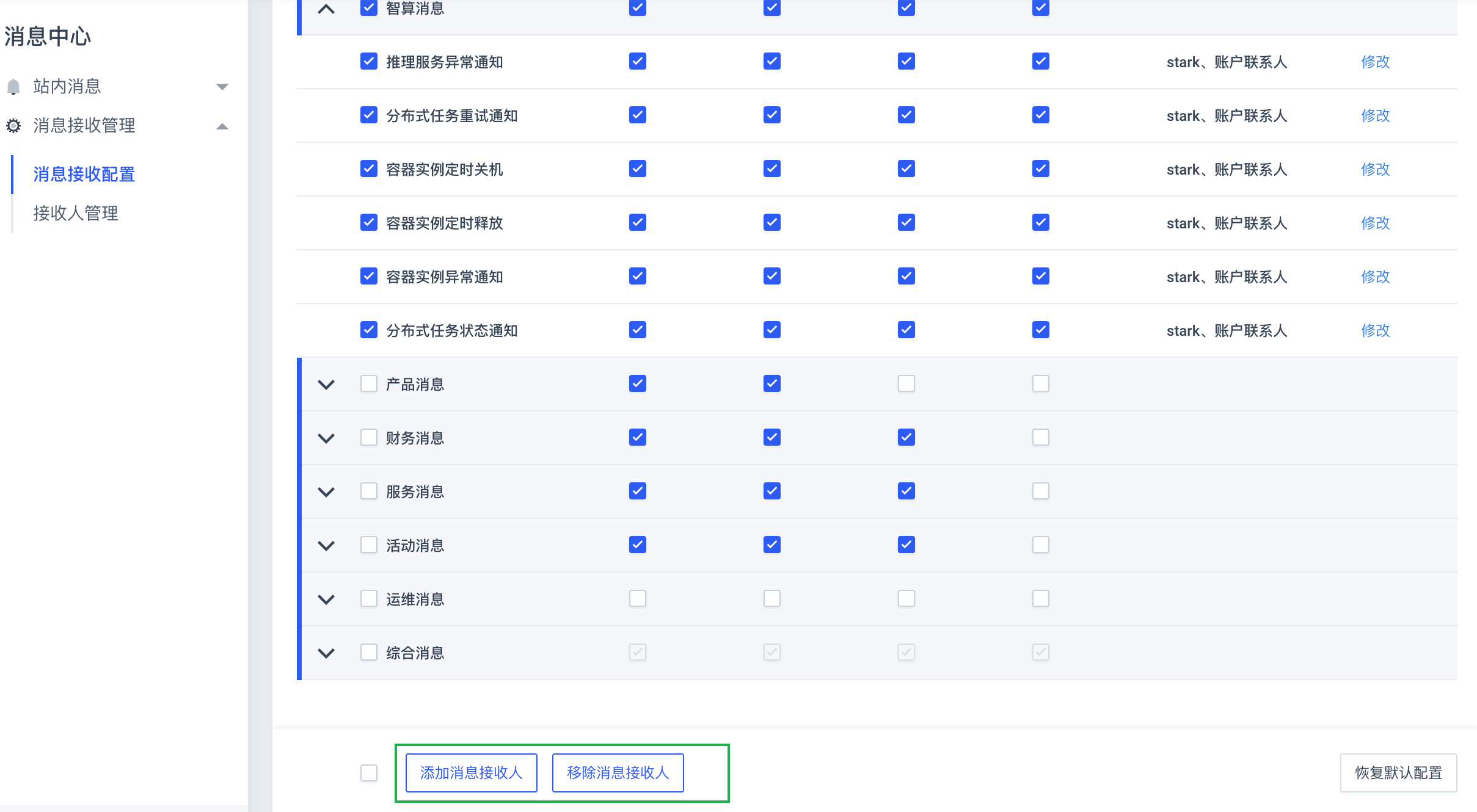1477x812 pixels.
Task: Uncheck 分布式任务状态通知 row checkbox
Action: [369, 330]
